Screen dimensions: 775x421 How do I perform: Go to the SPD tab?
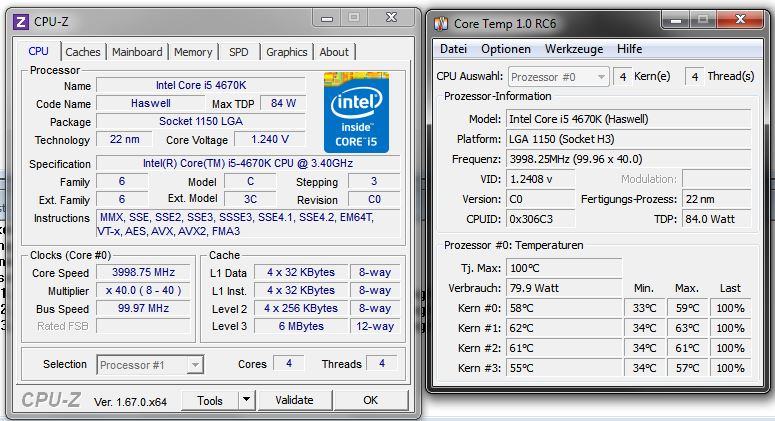click(239, 52)
